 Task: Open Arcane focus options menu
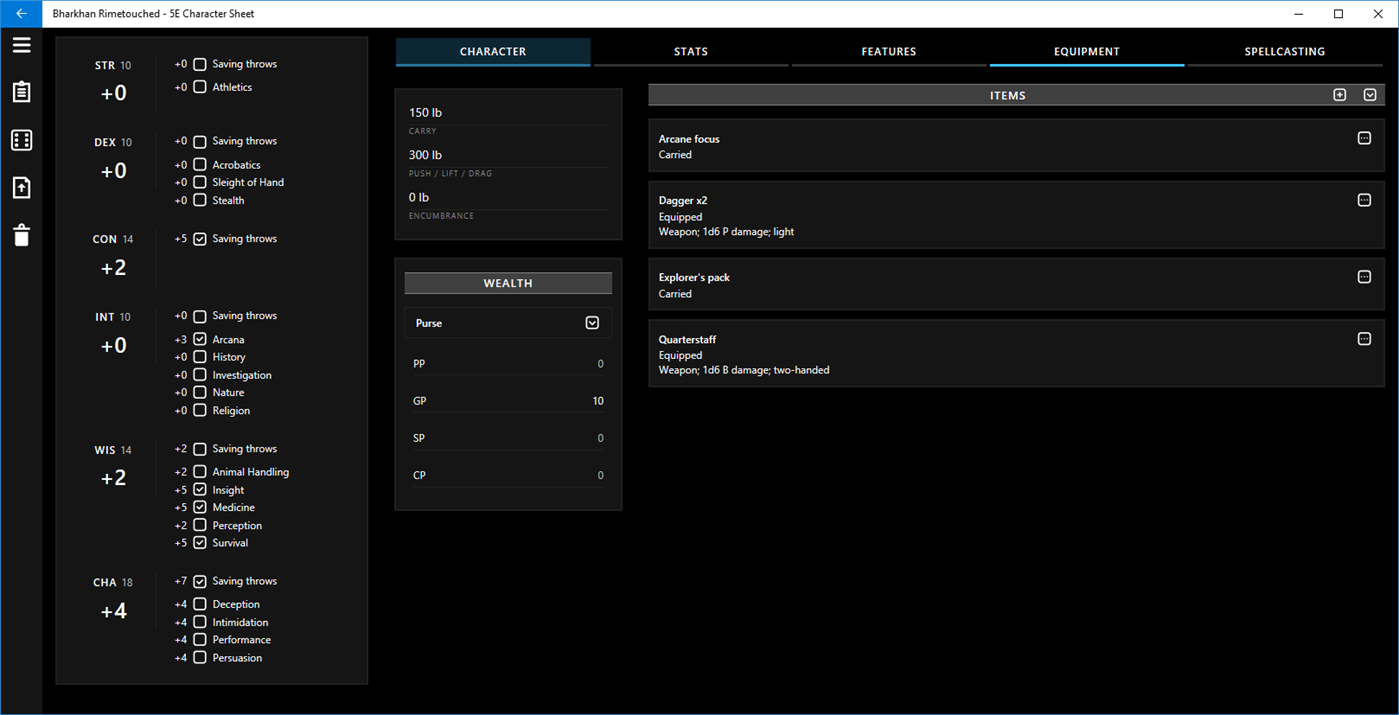(1364, 138)
